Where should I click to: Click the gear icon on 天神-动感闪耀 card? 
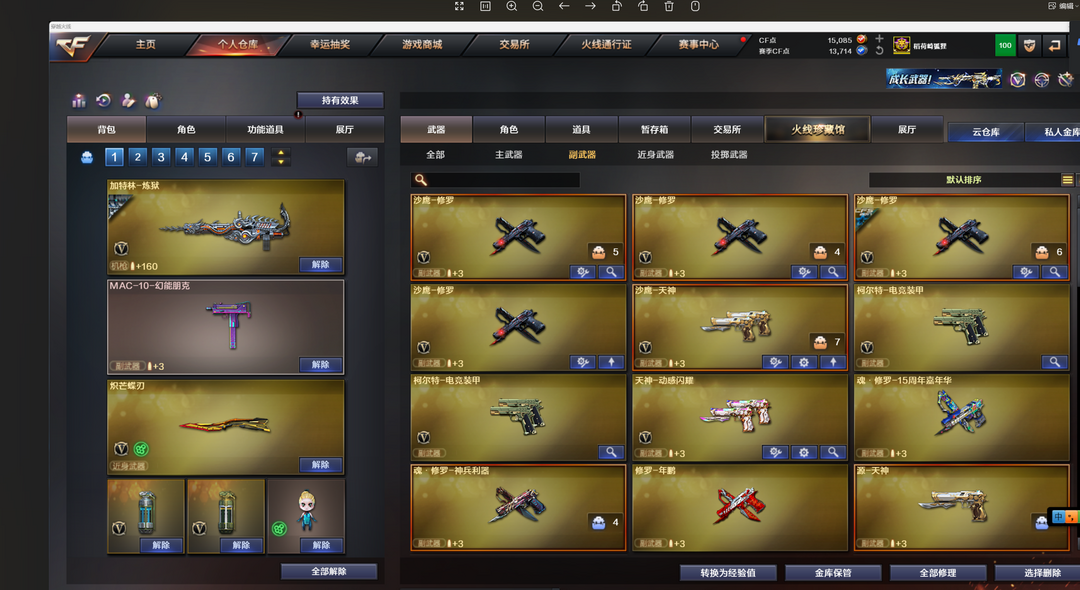click(804, 452)
